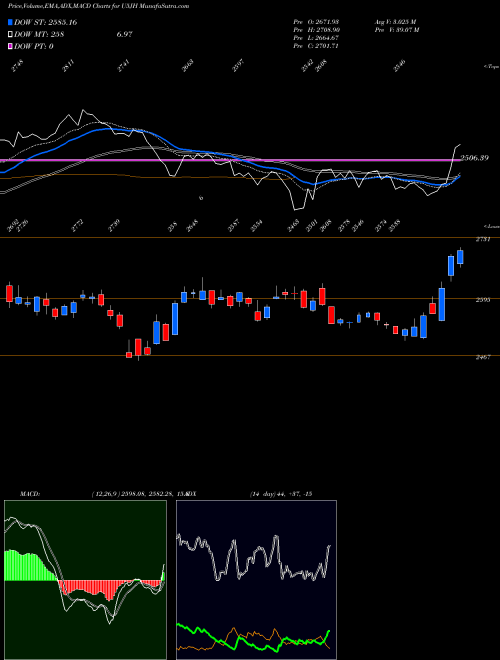Click the '2506.39' label on the magenta line

pos(474,158)
